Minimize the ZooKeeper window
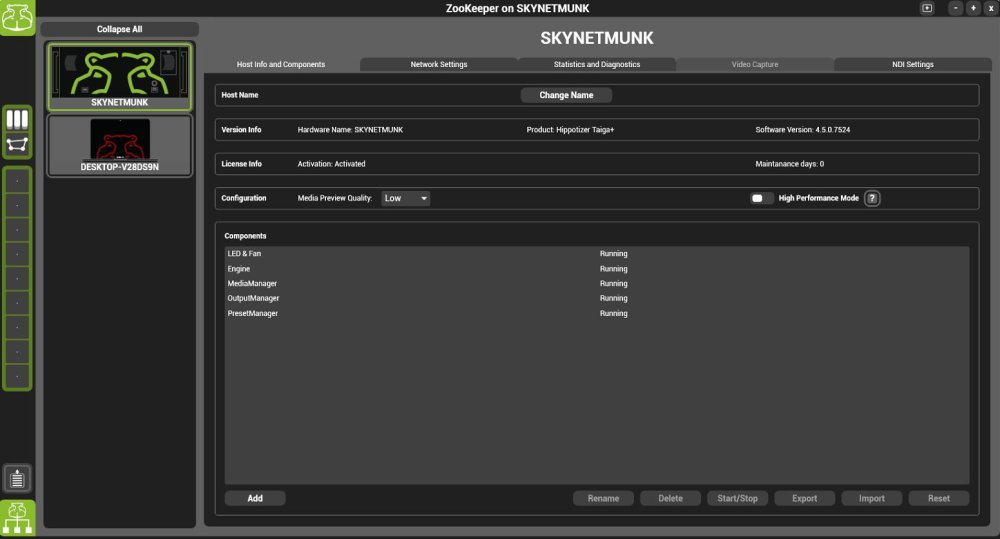The height and width of the screenshot is (539, 1000). pyautogui.click(x=955, y=8)
